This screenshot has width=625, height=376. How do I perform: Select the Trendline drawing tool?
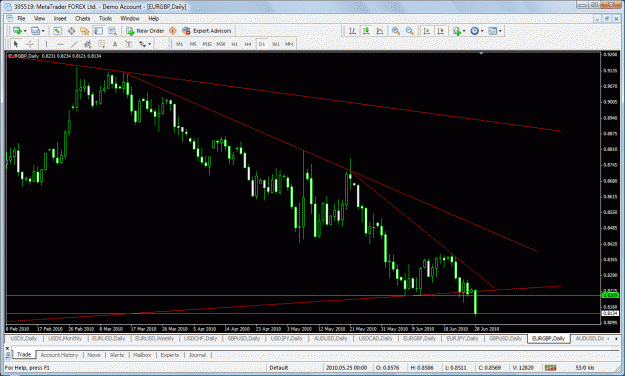click(74, 44)
